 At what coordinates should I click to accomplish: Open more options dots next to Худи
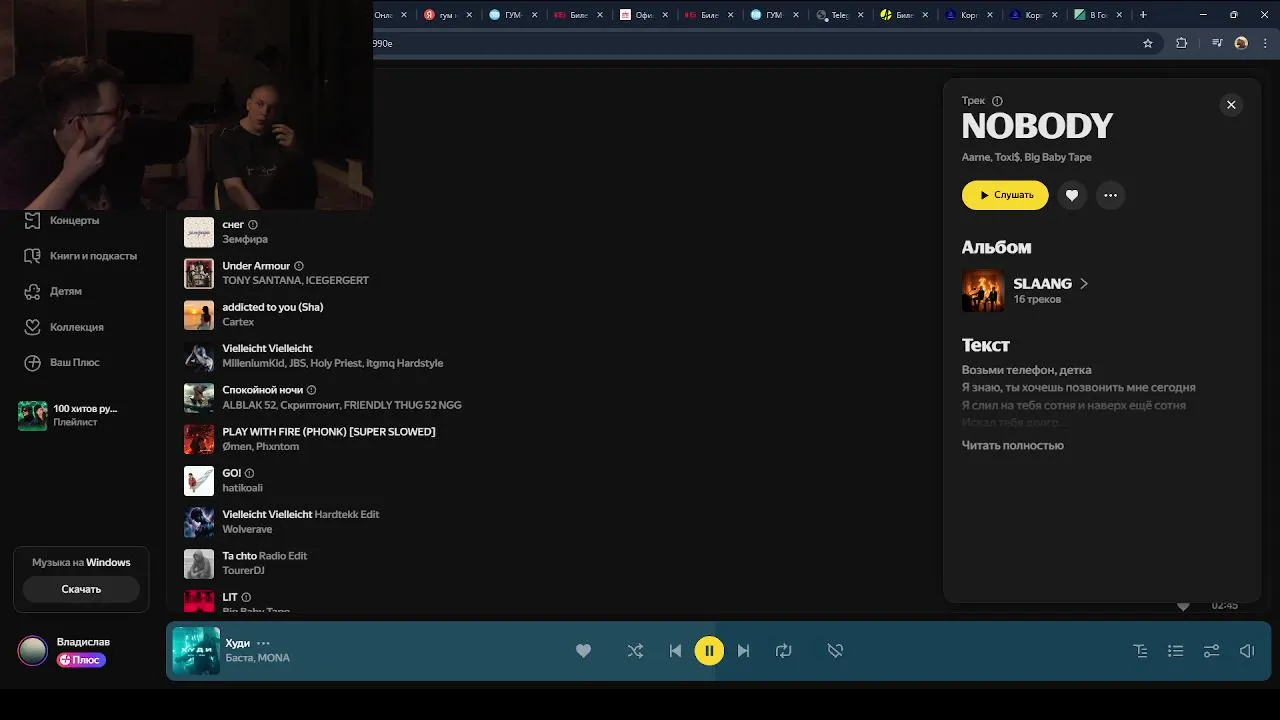pos(263,643)
